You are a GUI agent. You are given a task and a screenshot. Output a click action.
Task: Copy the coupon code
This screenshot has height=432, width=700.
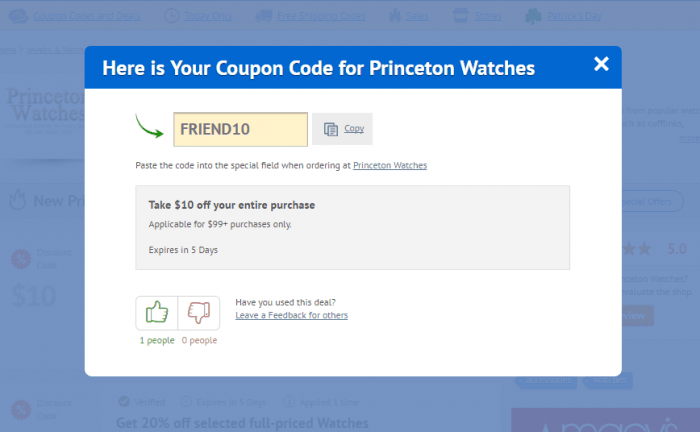coord(342,129)
